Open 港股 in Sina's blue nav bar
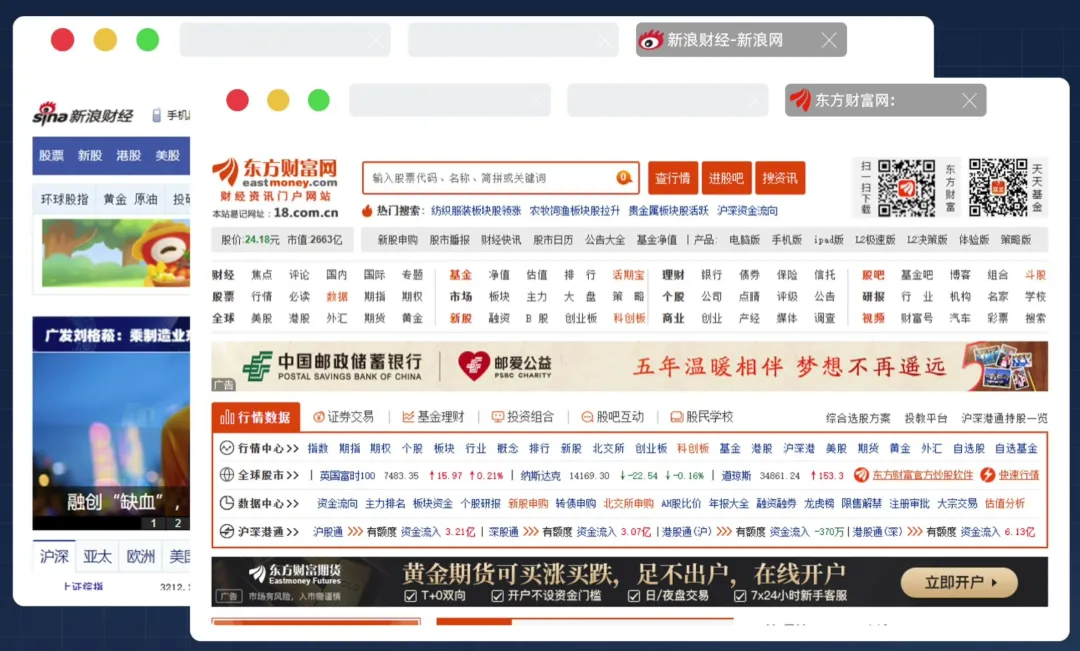The height and width of the screenshot is (651, 1080). point(129,156)
